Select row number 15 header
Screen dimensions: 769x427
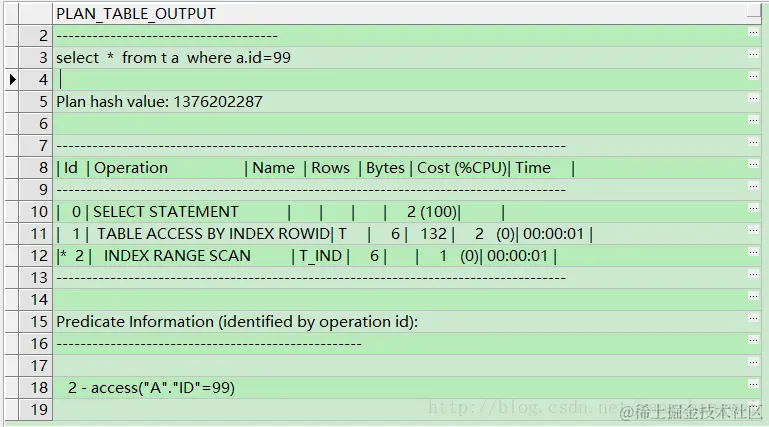tap(35, 322)
